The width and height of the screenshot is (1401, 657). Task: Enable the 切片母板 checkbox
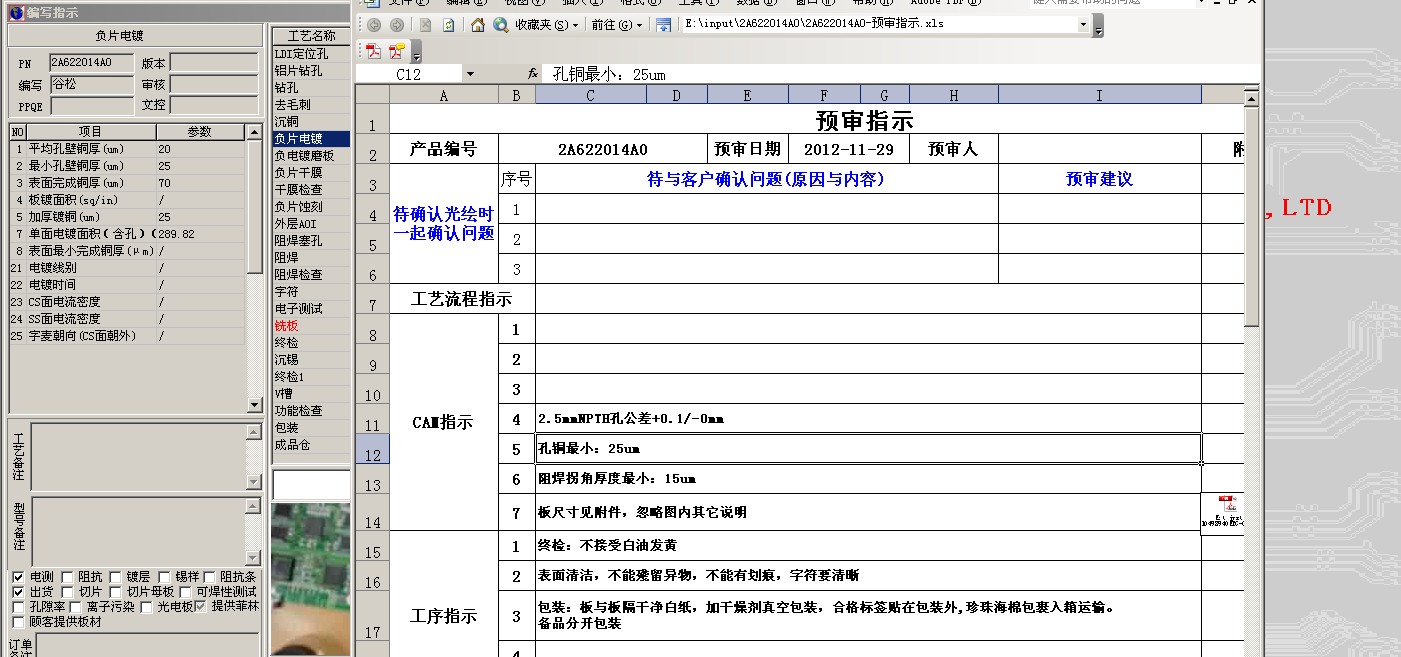tap(115, 592)
